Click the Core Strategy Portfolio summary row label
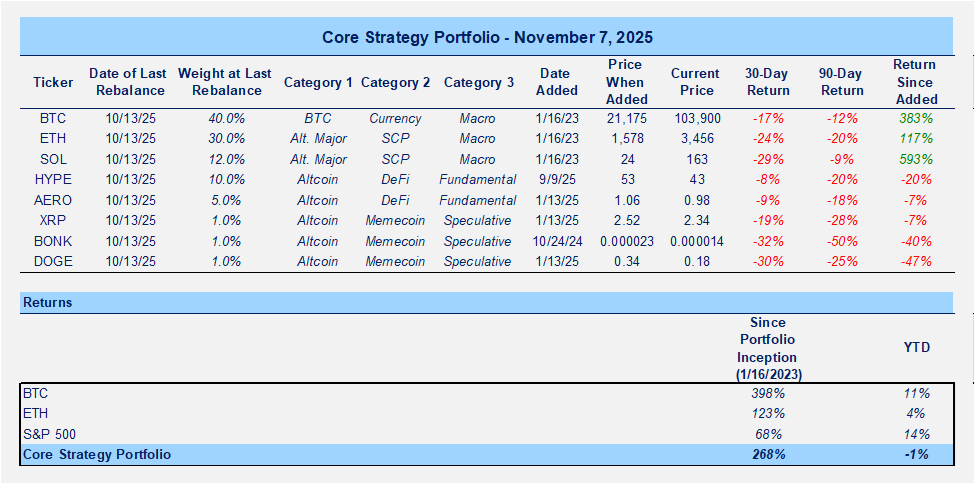The image size is (975, 484). point(96,454)
